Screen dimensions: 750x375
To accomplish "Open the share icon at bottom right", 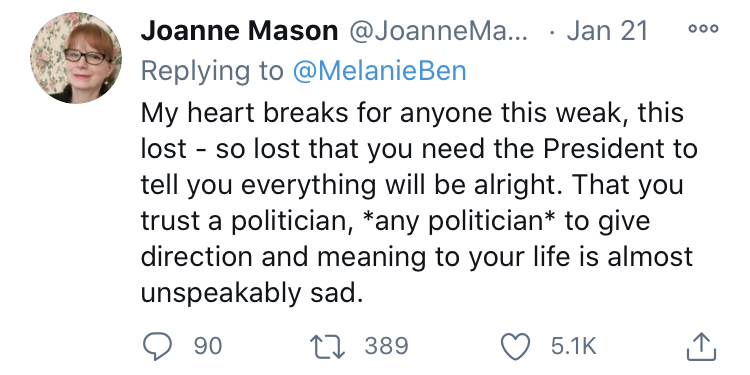I will (702, 346).
